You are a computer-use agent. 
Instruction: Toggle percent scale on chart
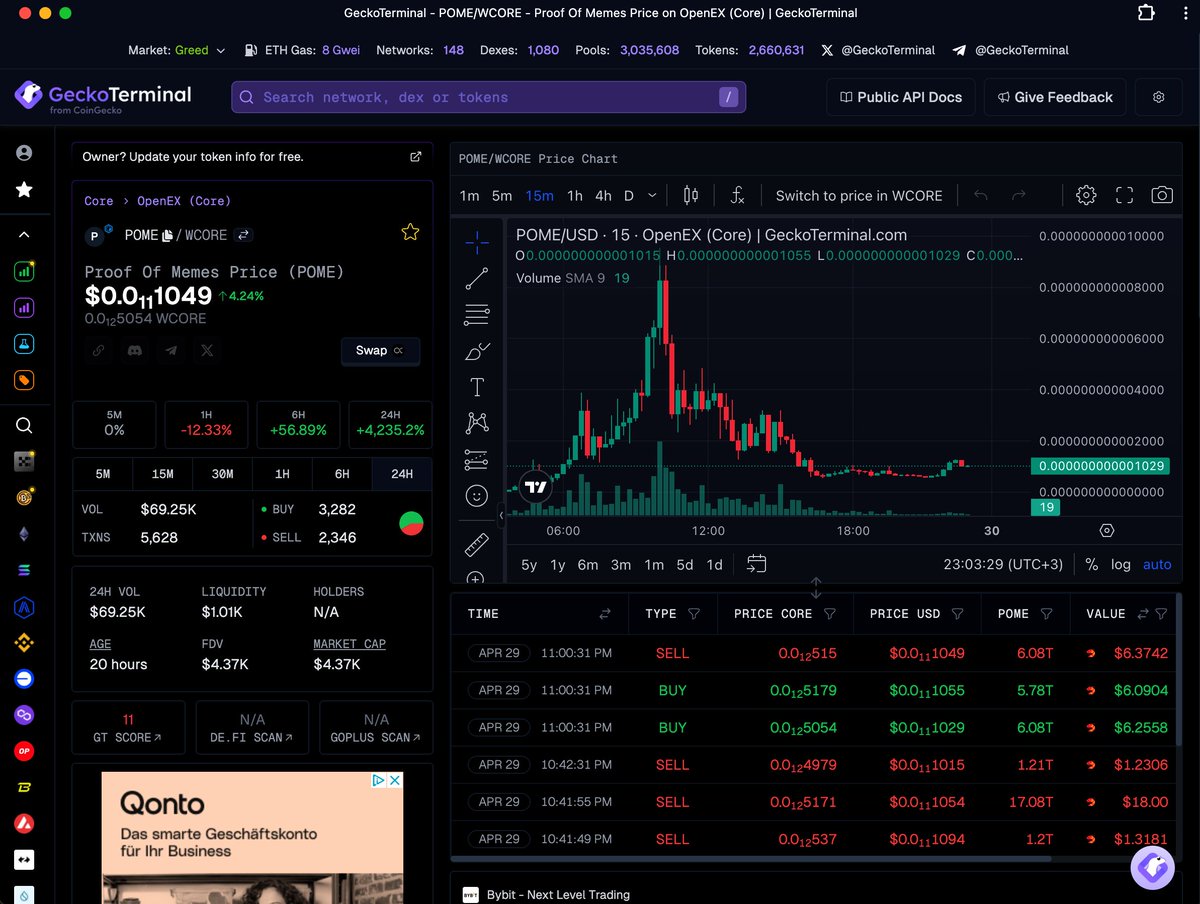(1091, 564)
